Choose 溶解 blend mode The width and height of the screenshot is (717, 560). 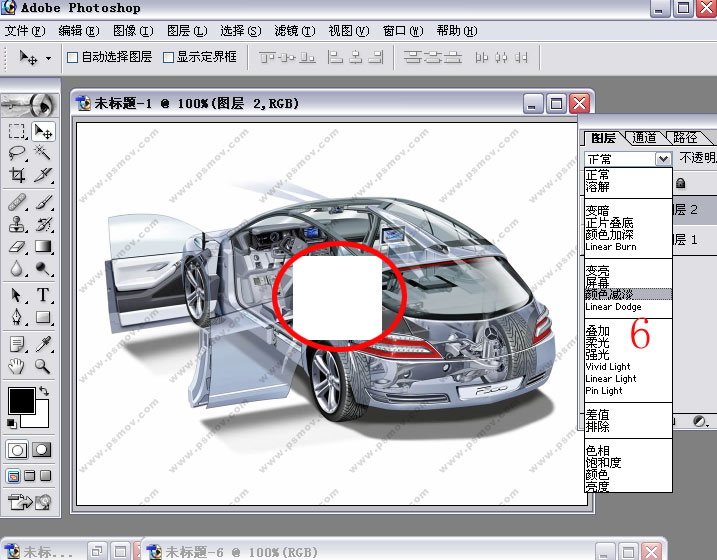coord(598,187)
